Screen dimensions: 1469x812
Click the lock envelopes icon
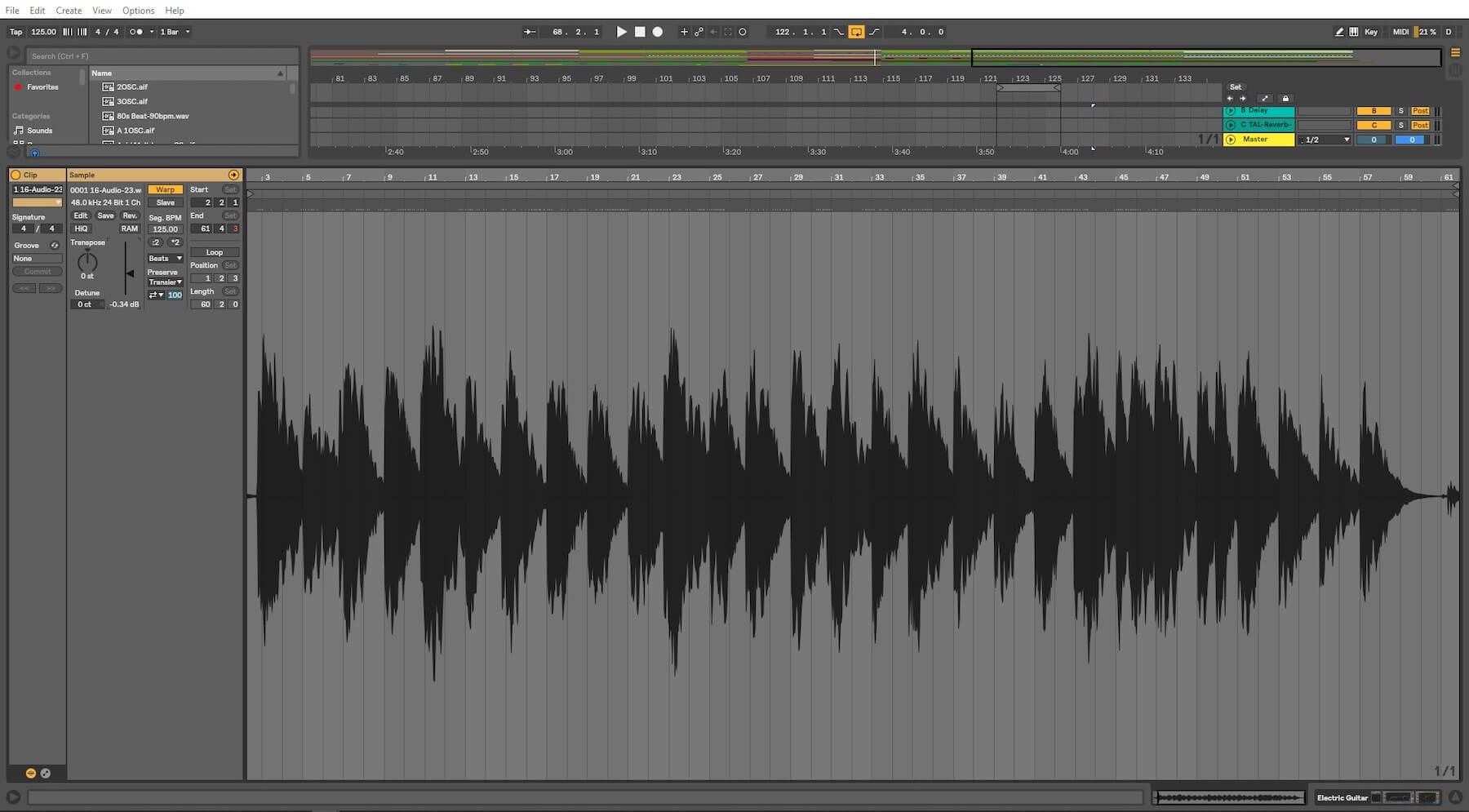click(x=1285, y=99)
